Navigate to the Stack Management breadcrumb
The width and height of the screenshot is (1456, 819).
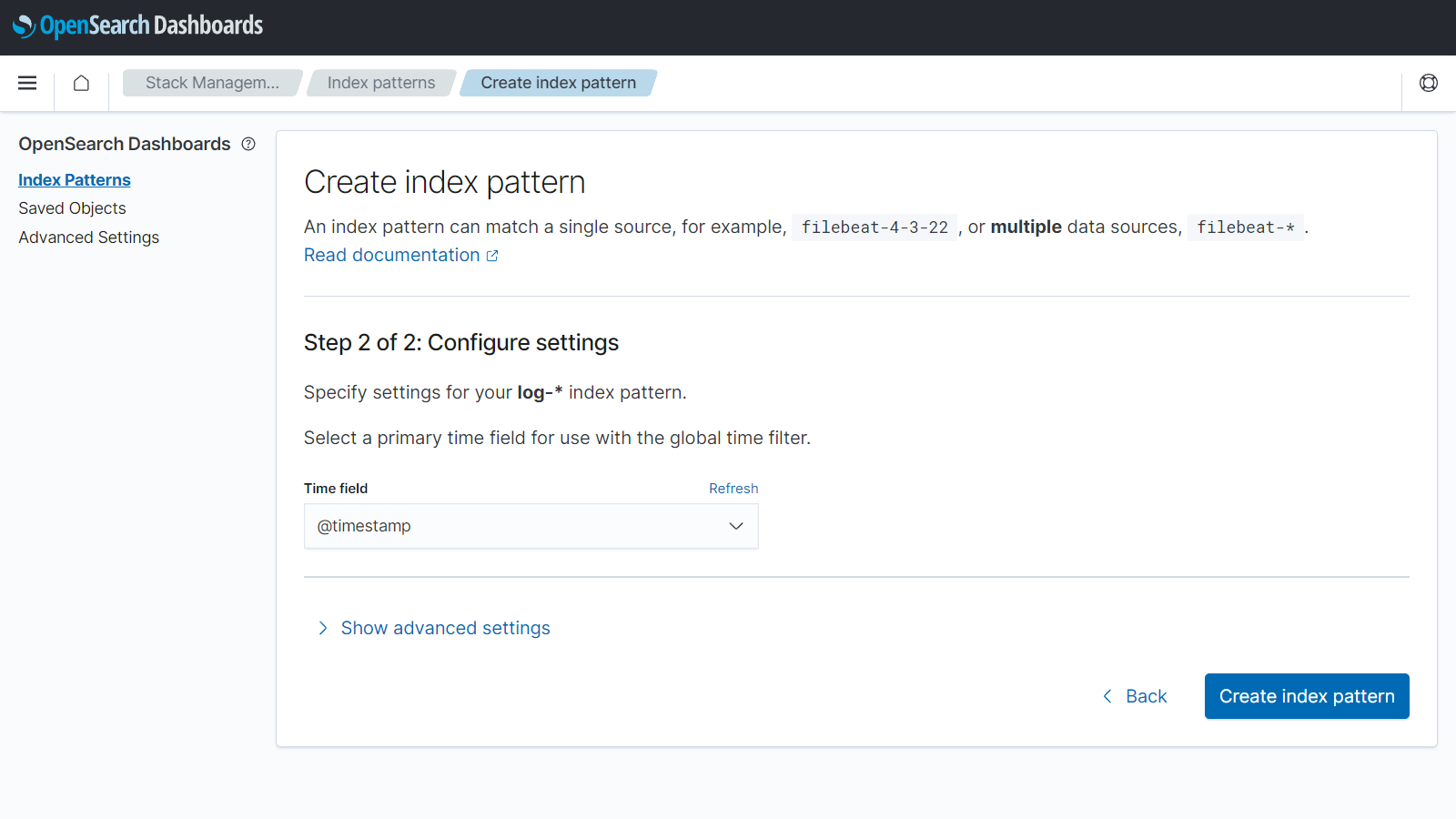coord(212,83)
